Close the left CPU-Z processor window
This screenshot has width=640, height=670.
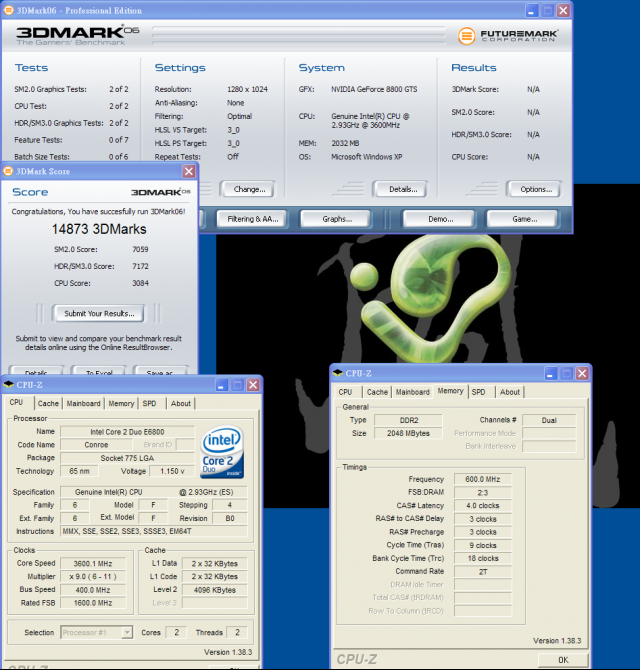tap(253, 385)
